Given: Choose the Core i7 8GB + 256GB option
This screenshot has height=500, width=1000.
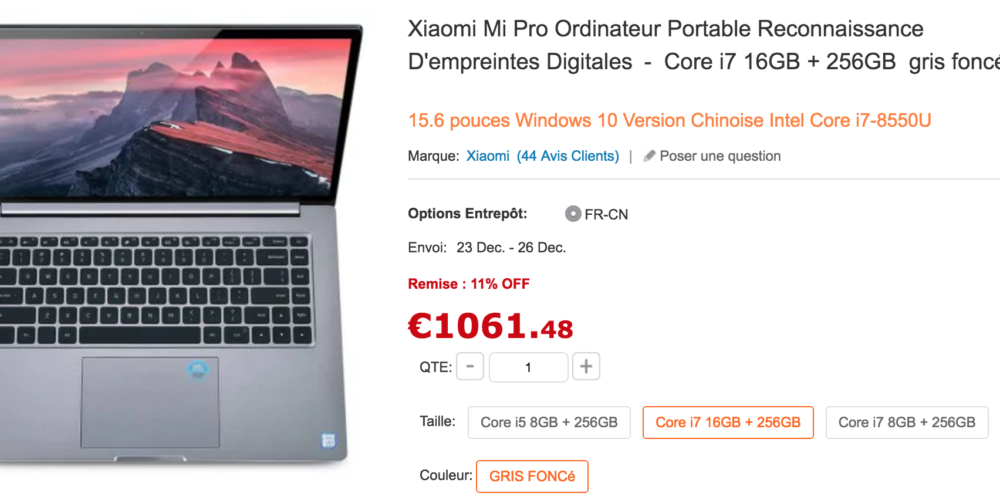Looking at the screenshot, I should coord(907,422).
